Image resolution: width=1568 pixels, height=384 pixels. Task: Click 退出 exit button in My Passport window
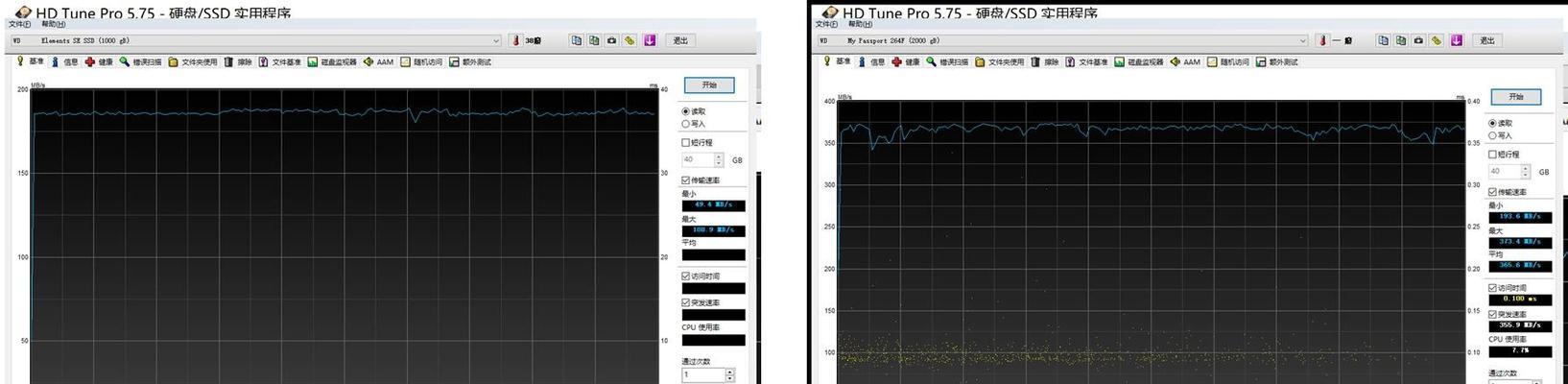point(1487,40)
